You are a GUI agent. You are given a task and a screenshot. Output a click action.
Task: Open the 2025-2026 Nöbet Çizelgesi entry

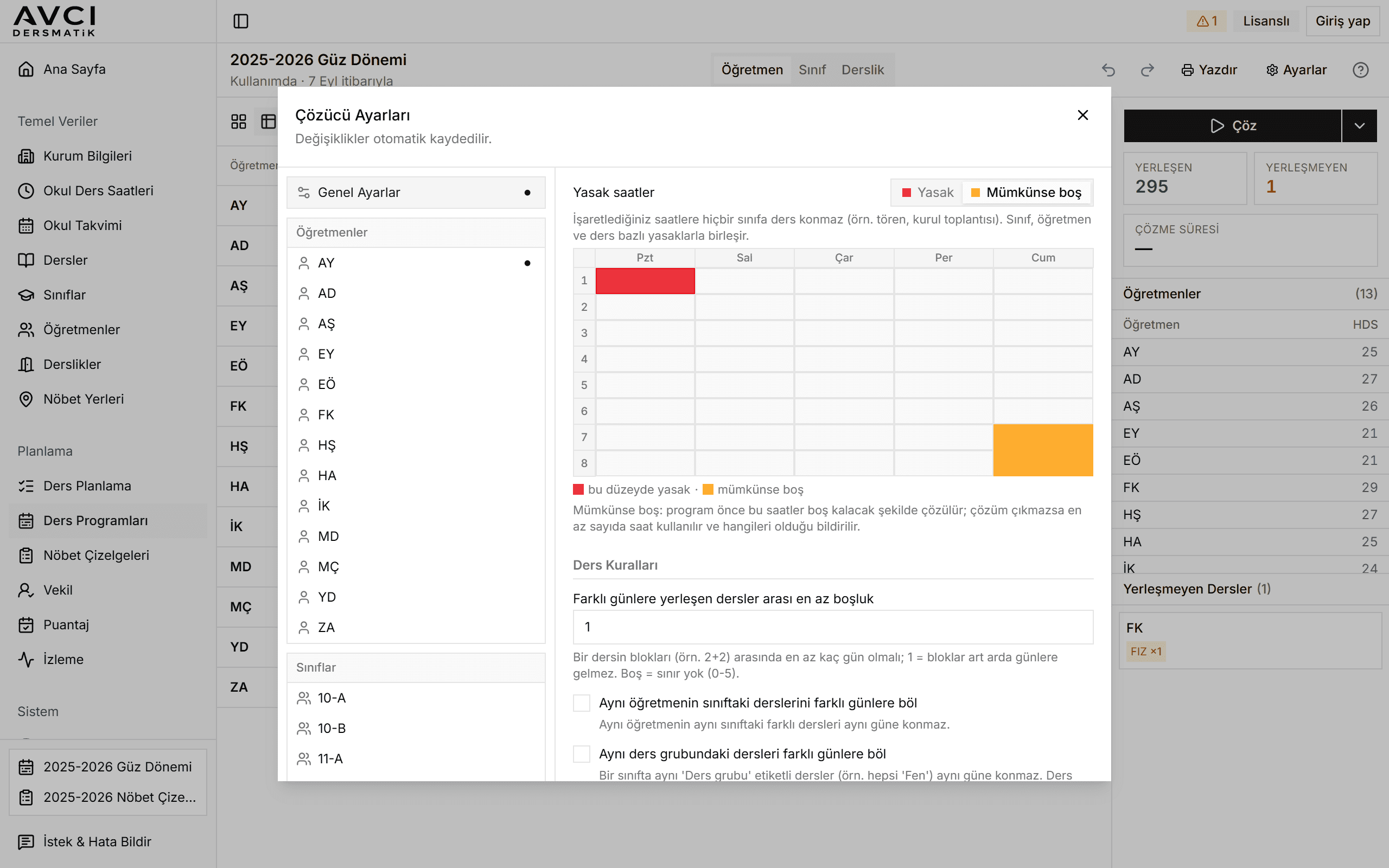(x=108, y=797)
